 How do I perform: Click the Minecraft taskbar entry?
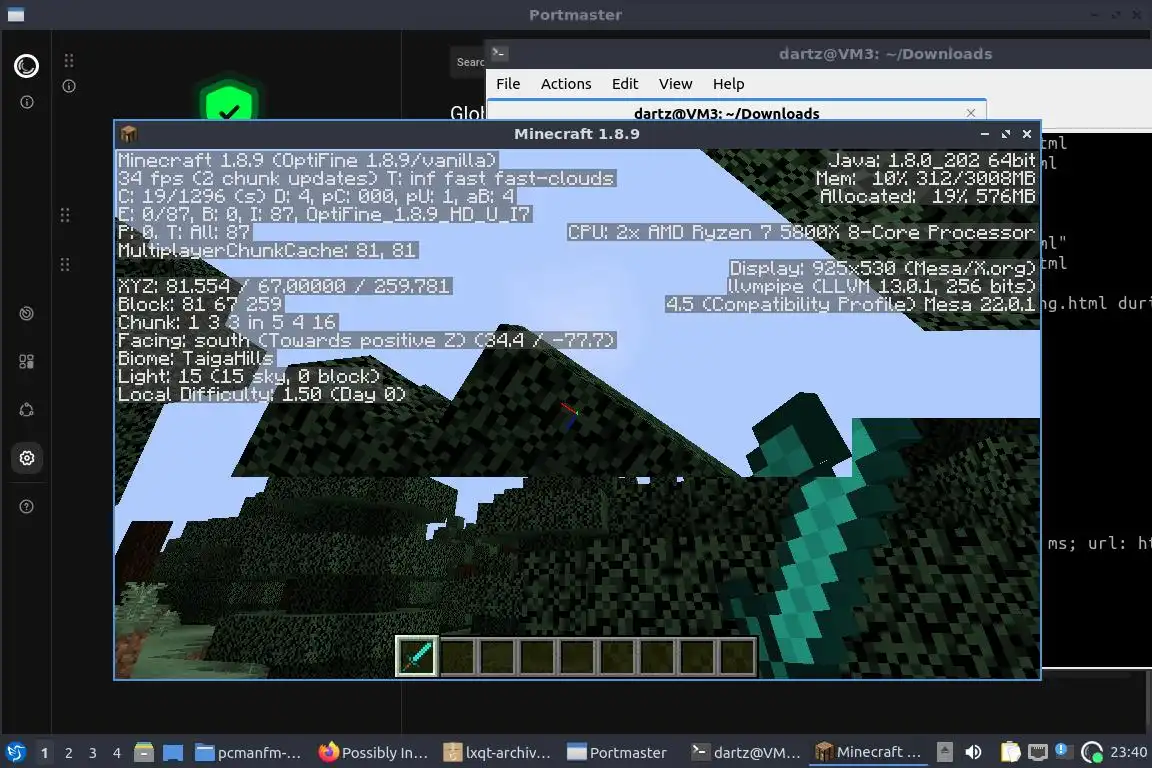click(869, 752)
